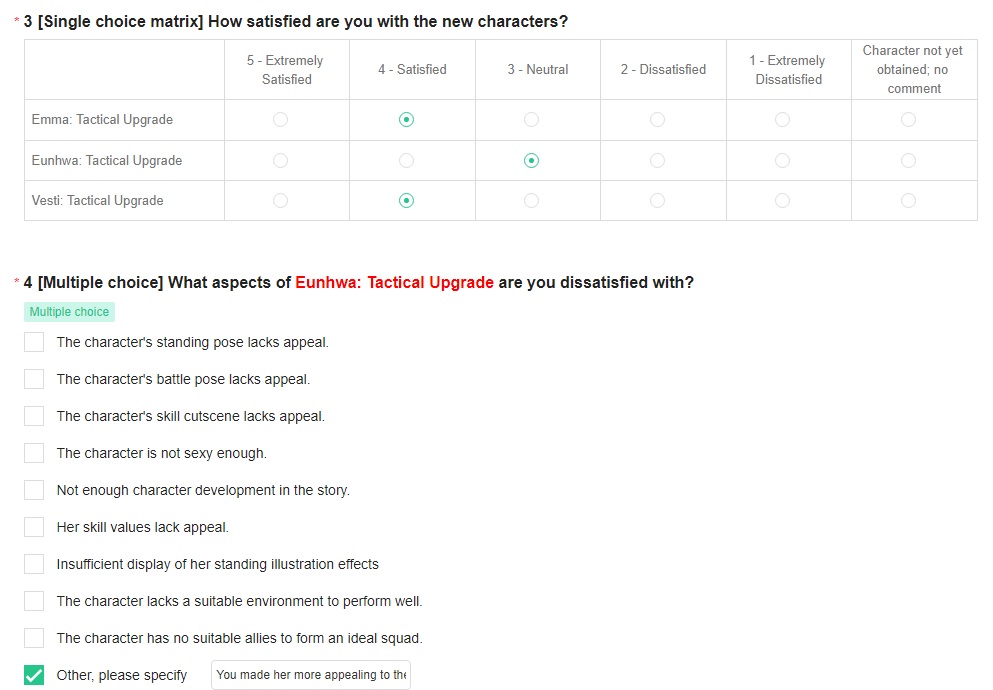Screen dimensions: 993x690
Task: Check 'lacks a suitable environment to perform well'
Action: point(34,601)
